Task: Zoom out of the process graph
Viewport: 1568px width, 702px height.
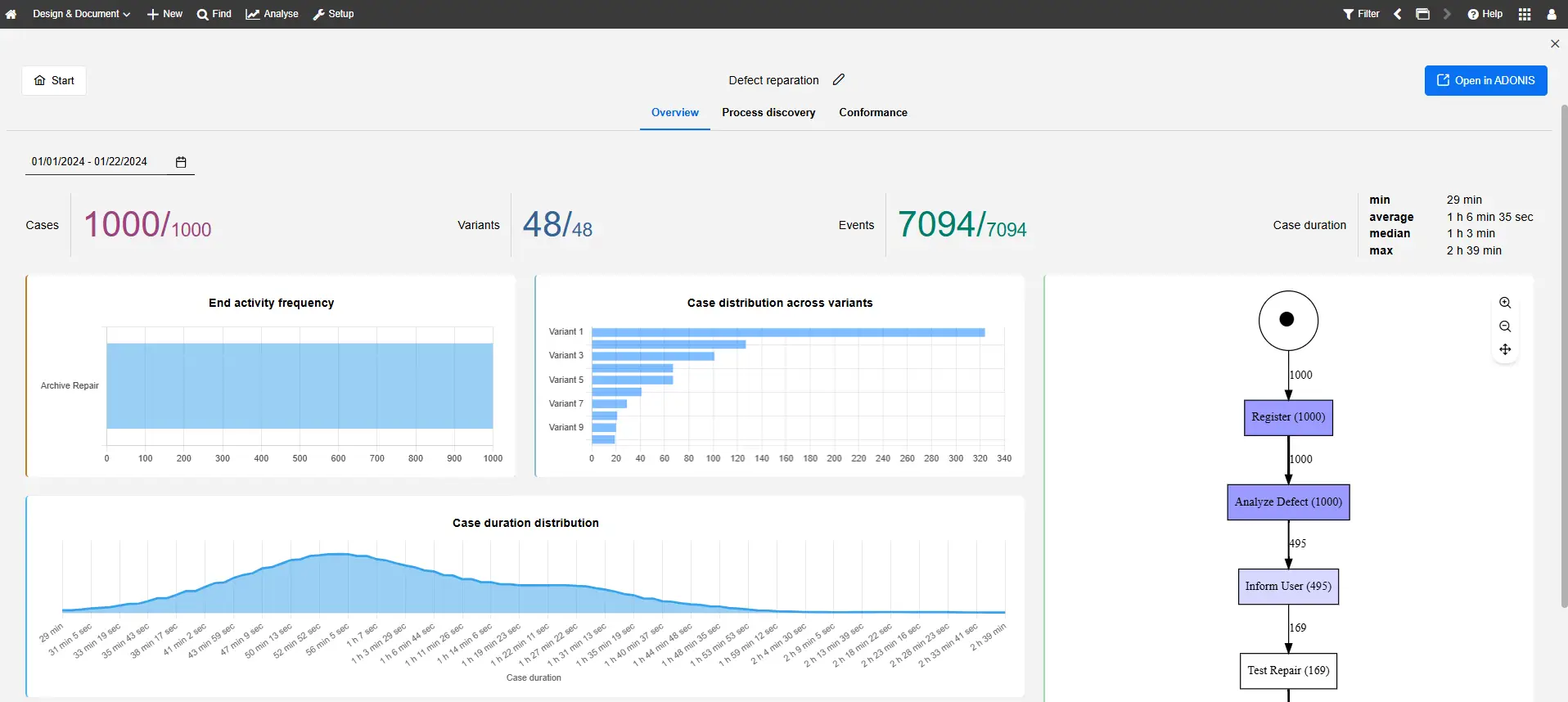Action: 1504,326
